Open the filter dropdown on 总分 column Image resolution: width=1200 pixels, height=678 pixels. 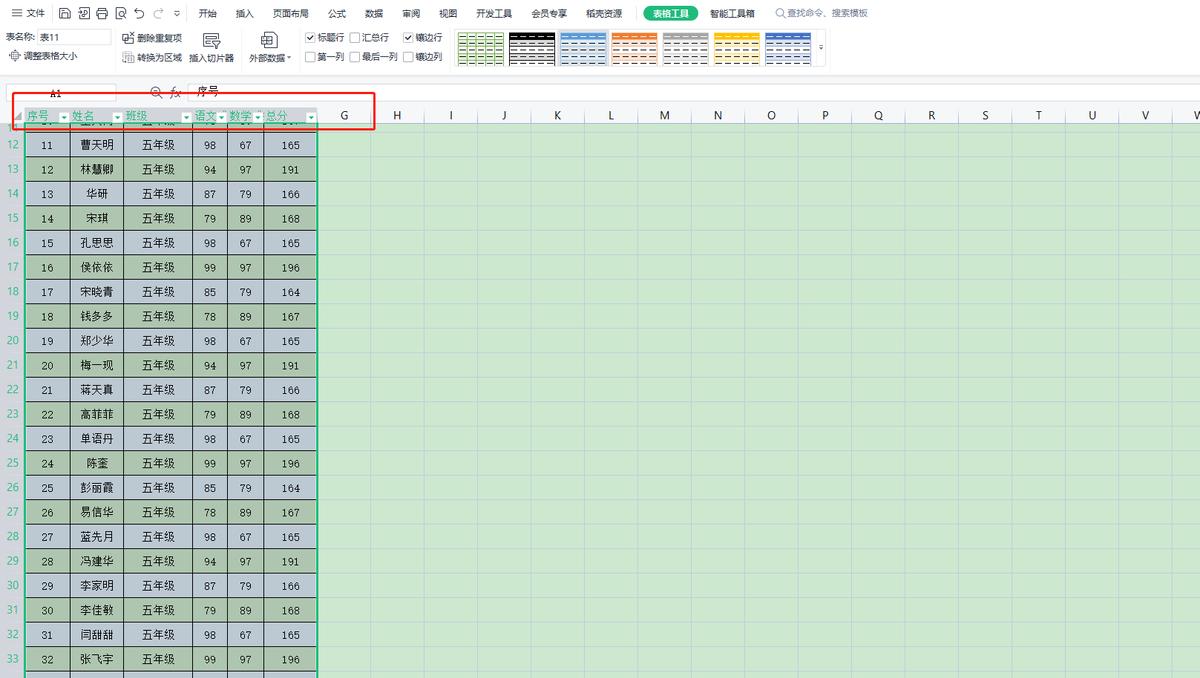pos(311,116)
